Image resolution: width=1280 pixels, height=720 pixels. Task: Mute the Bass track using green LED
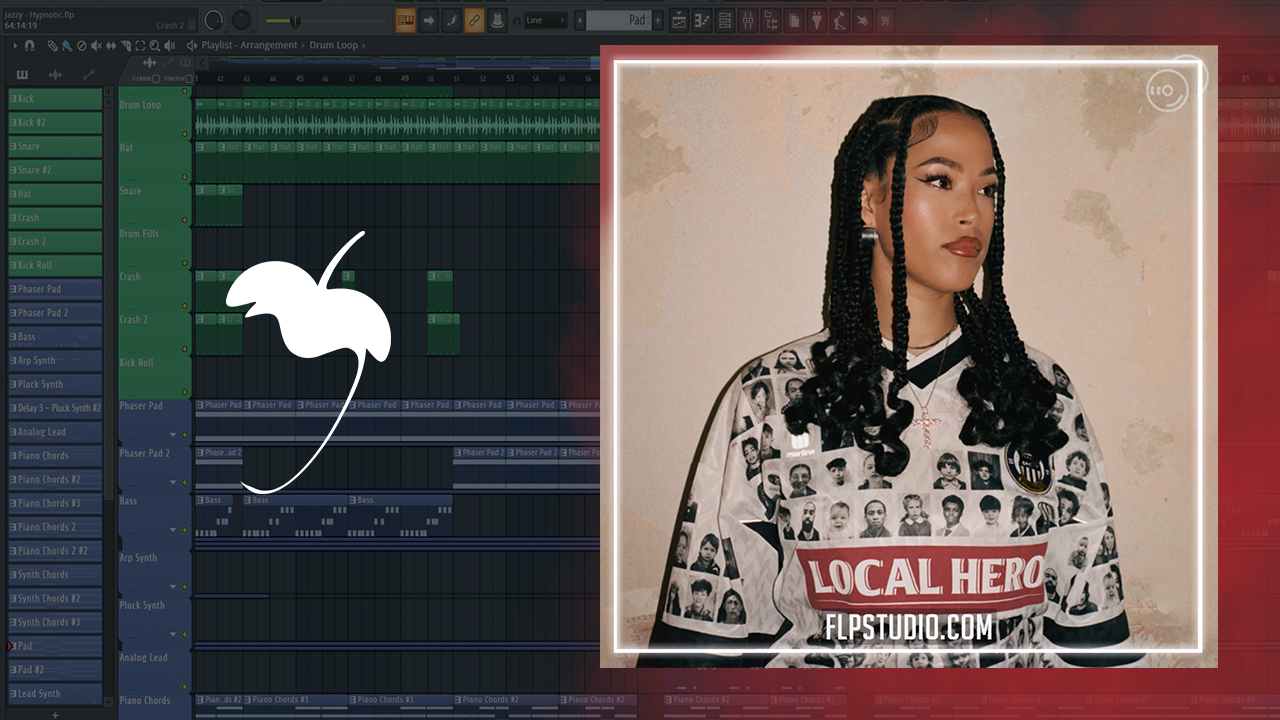pyautogui.click(x=184, y=530)
